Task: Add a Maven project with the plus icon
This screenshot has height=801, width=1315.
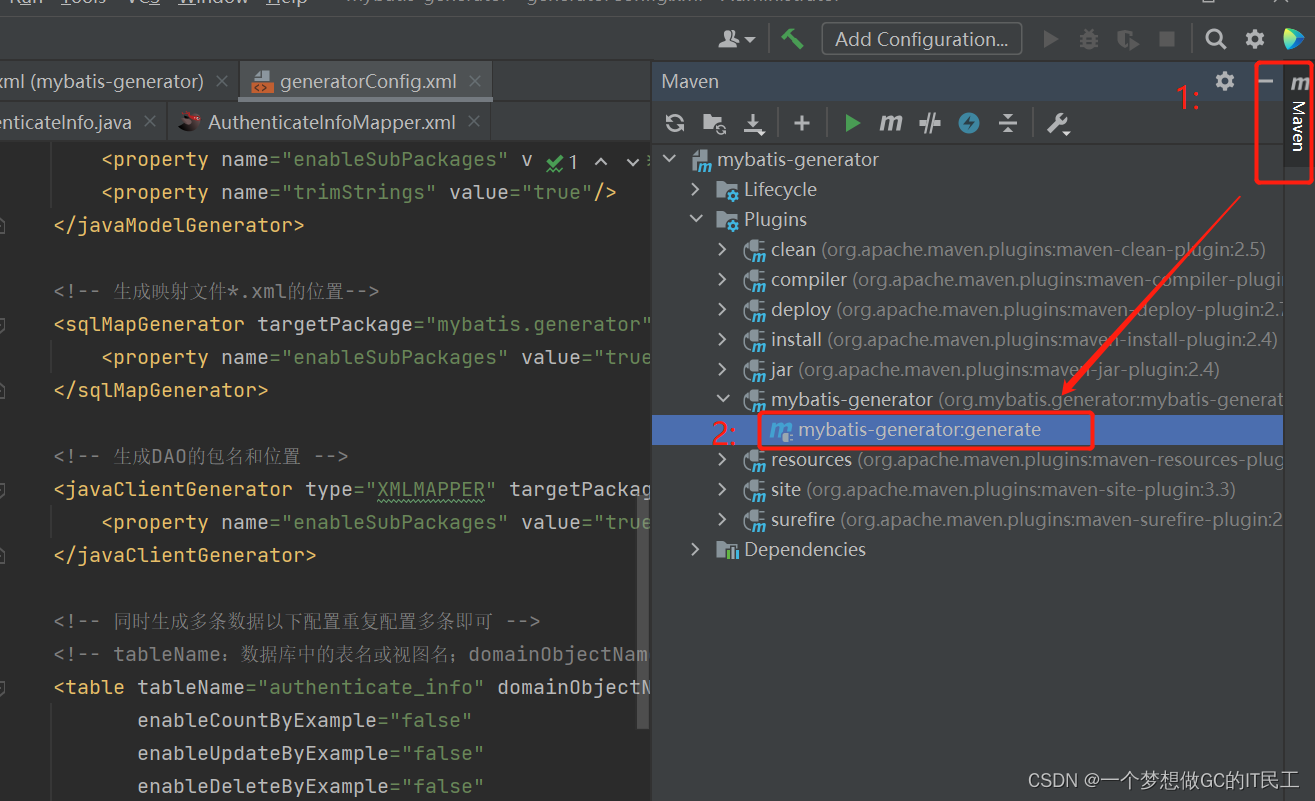Action: click(801, 122)
